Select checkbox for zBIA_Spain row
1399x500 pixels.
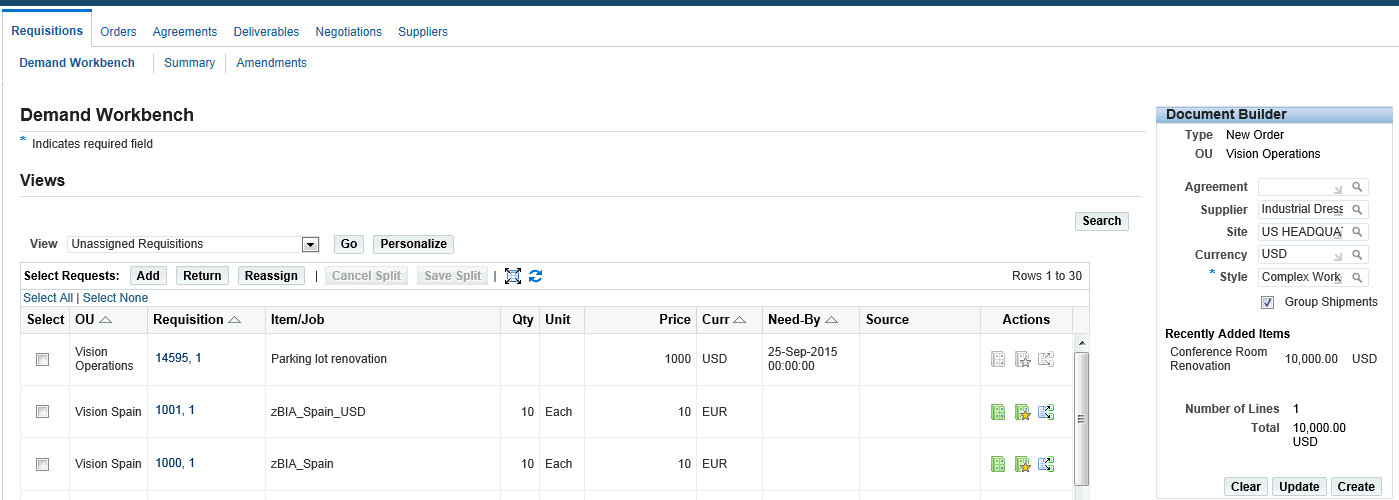[42, 464]
